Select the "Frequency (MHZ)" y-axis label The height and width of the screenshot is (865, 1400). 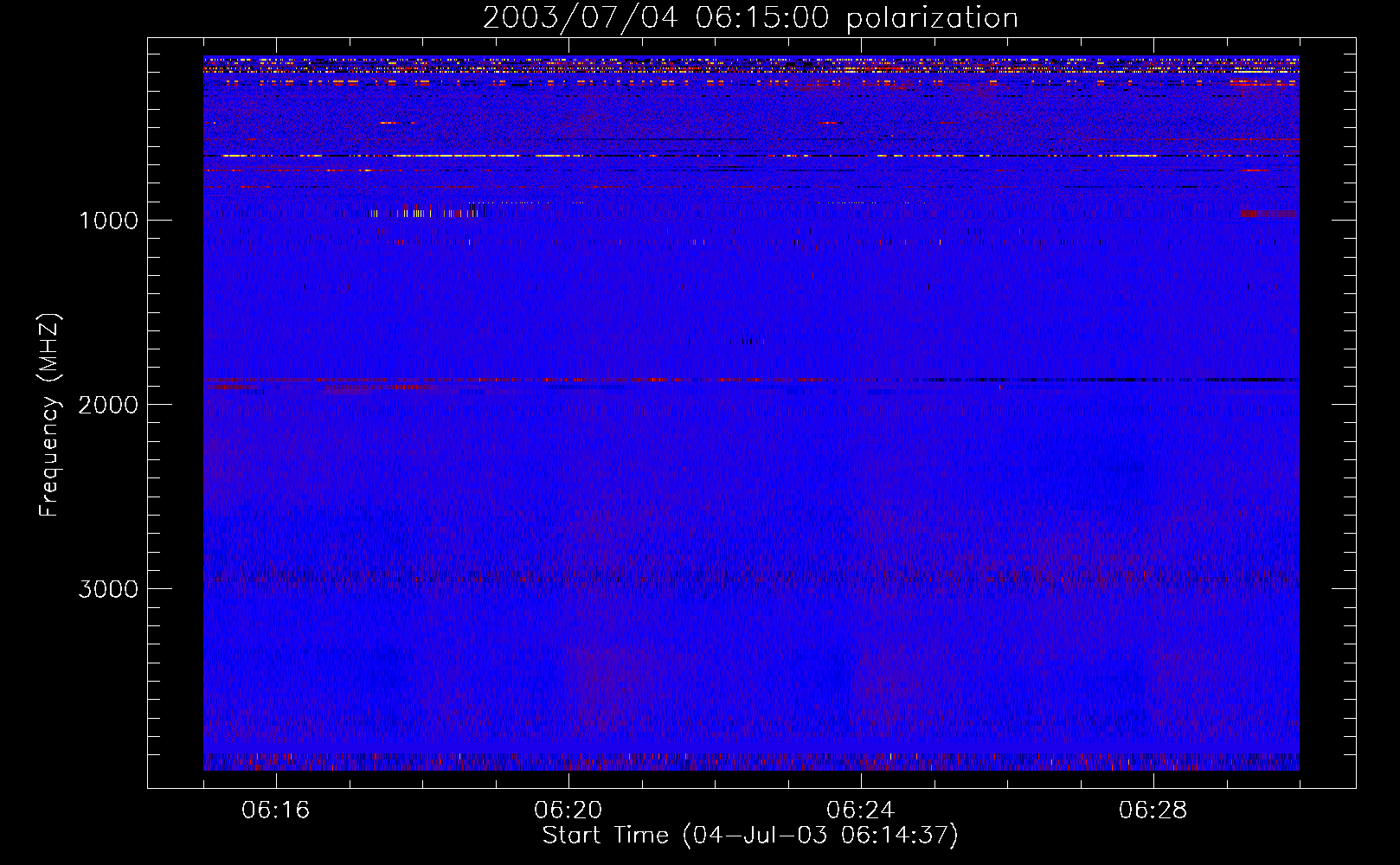pyautogui.click(x=50, y=415)
